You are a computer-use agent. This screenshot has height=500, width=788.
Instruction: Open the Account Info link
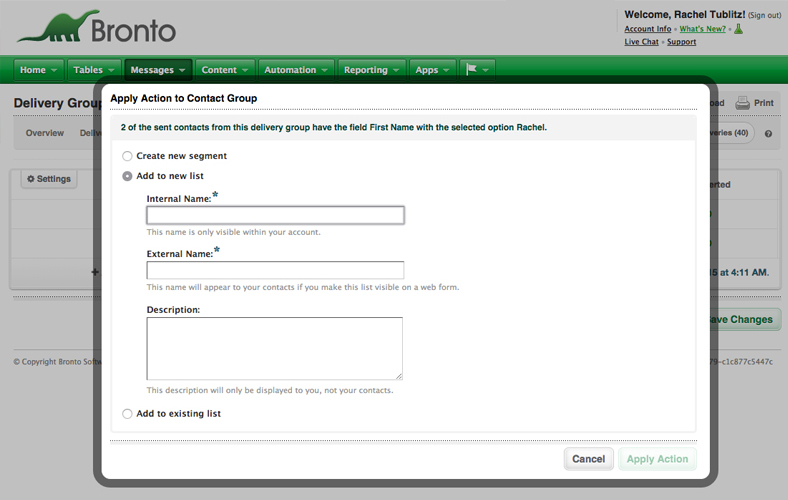[x=647, y=29]
